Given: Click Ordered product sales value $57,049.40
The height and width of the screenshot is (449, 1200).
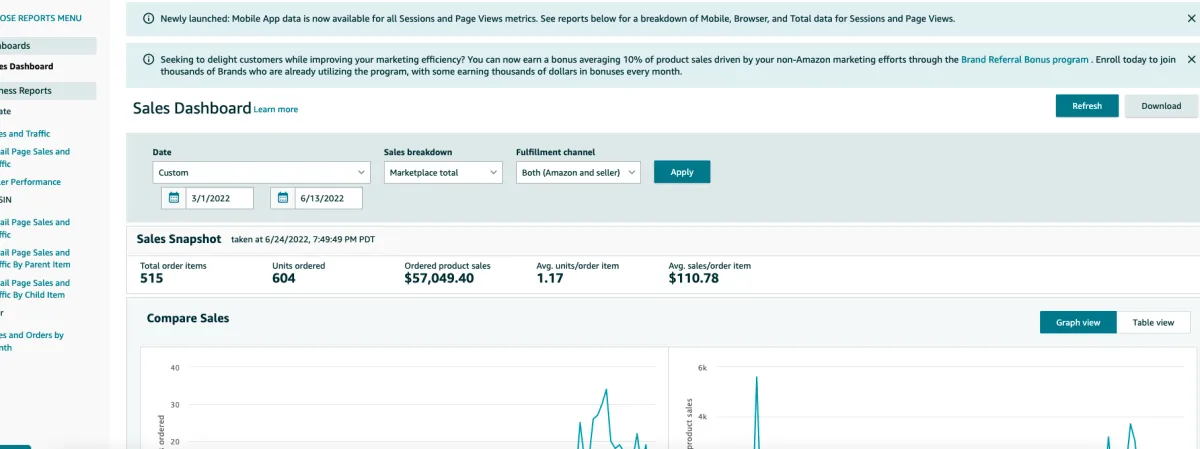Looking at the screenshot, I should (x=439, y=278).
